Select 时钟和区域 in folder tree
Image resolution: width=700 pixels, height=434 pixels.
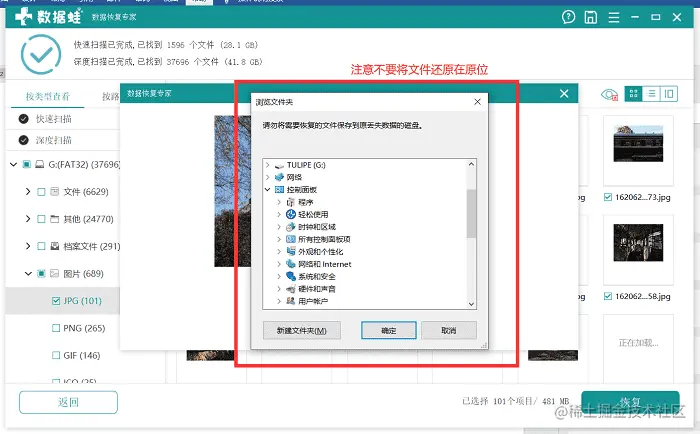(x=317, y=227)
